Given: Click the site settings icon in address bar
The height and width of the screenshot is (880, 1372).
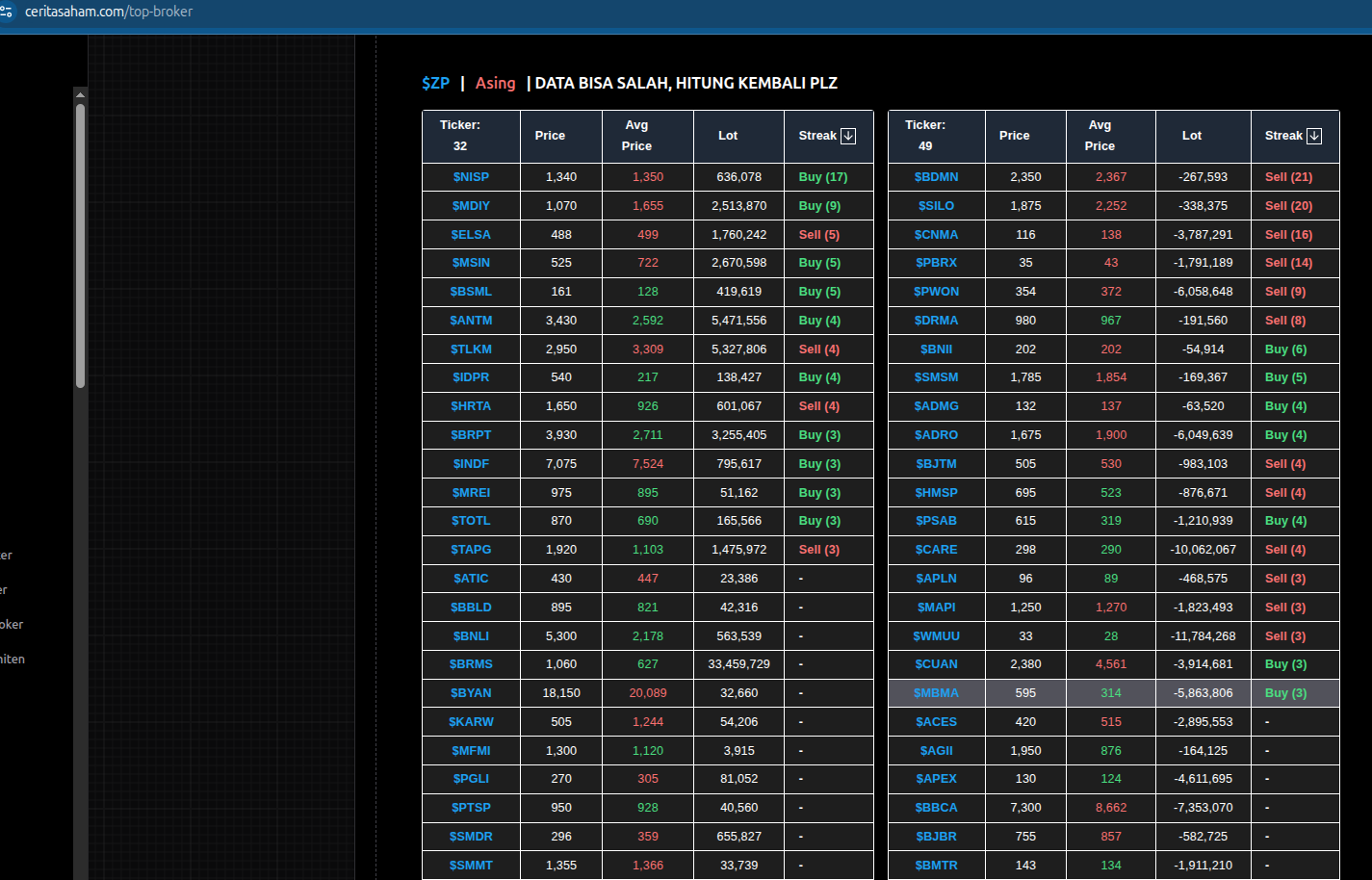Looking at the screenshot, I should (7, 12).
